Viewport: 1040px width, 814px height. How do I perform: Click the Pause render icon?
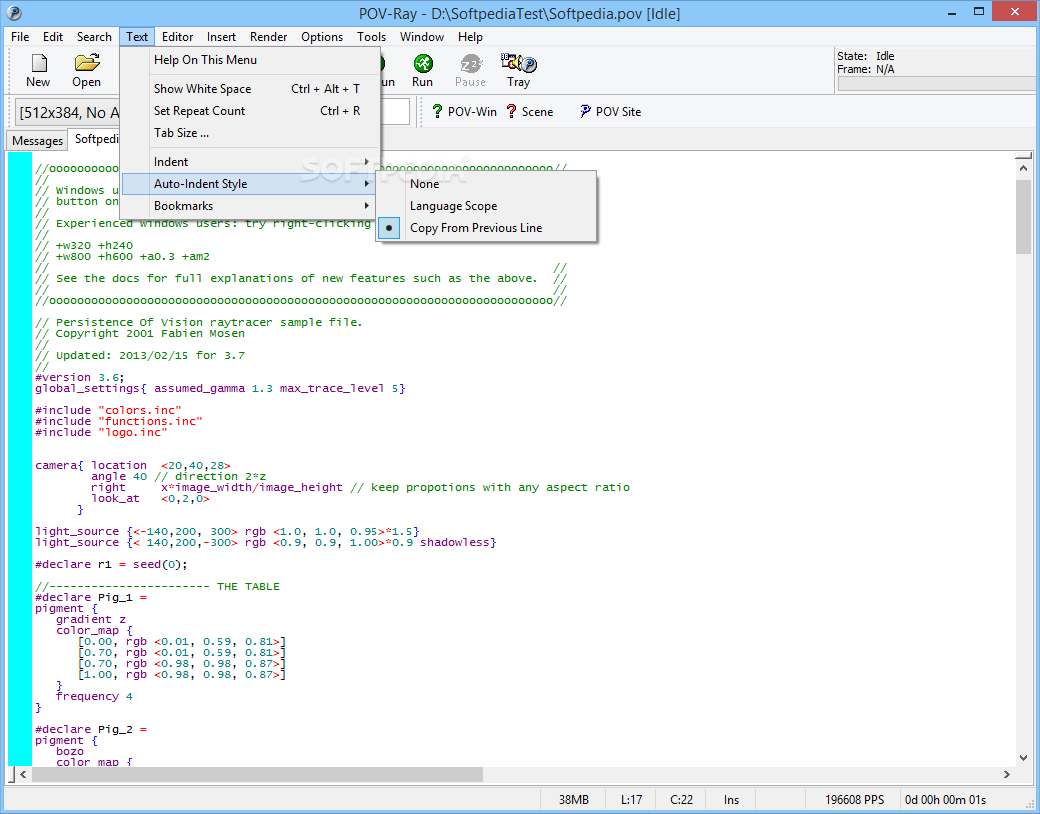click(470, 70)
